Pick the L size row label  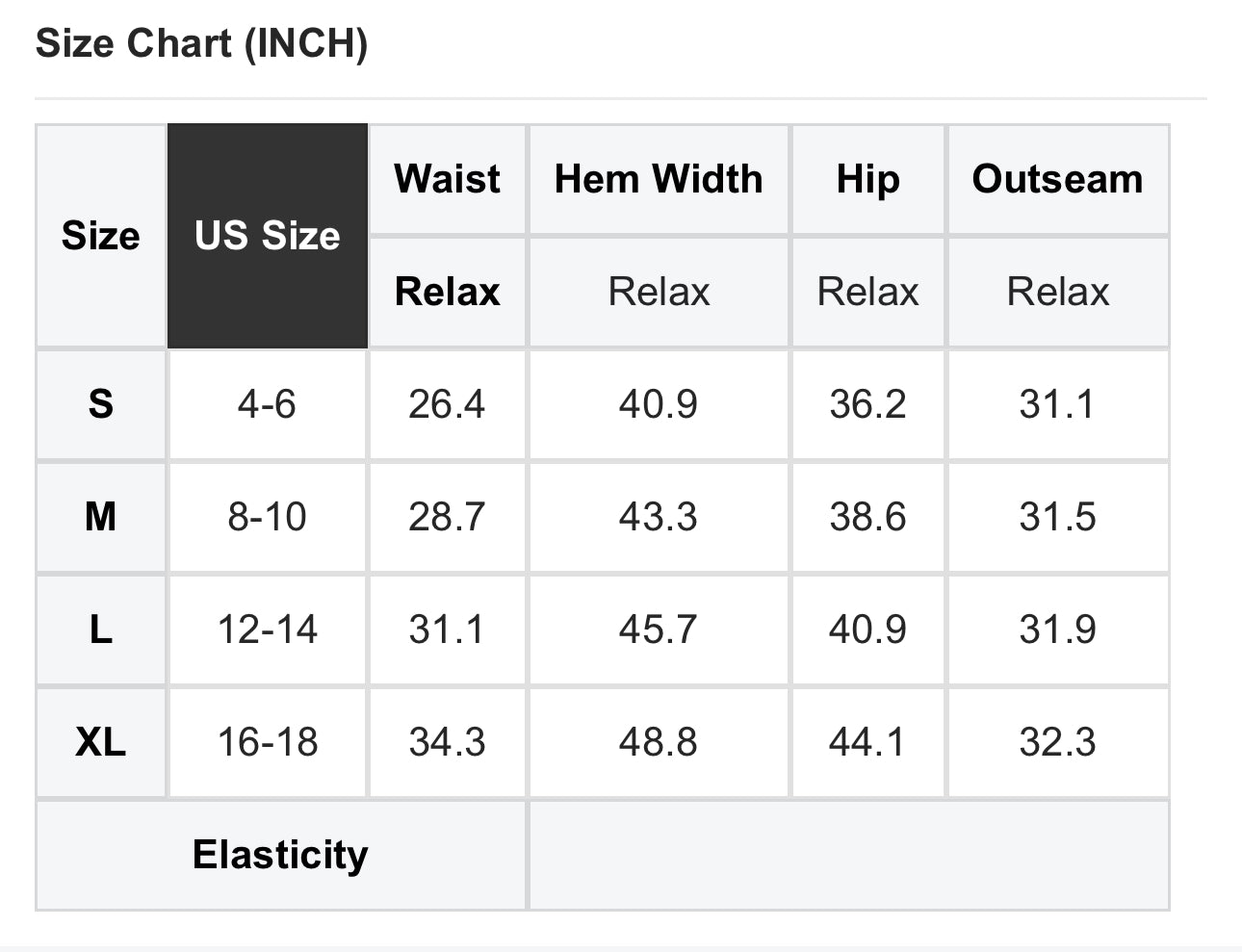(100, 630)
